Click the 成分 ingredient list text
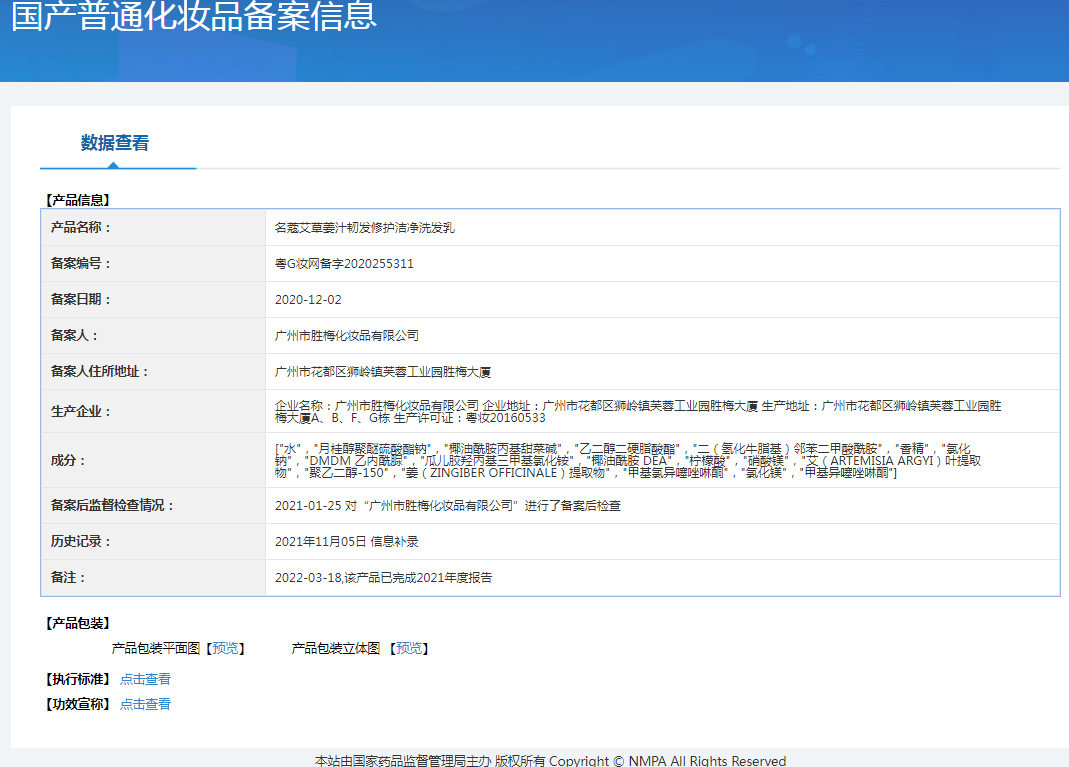Screen dimensions: 1069x767 tap(628, 460)
